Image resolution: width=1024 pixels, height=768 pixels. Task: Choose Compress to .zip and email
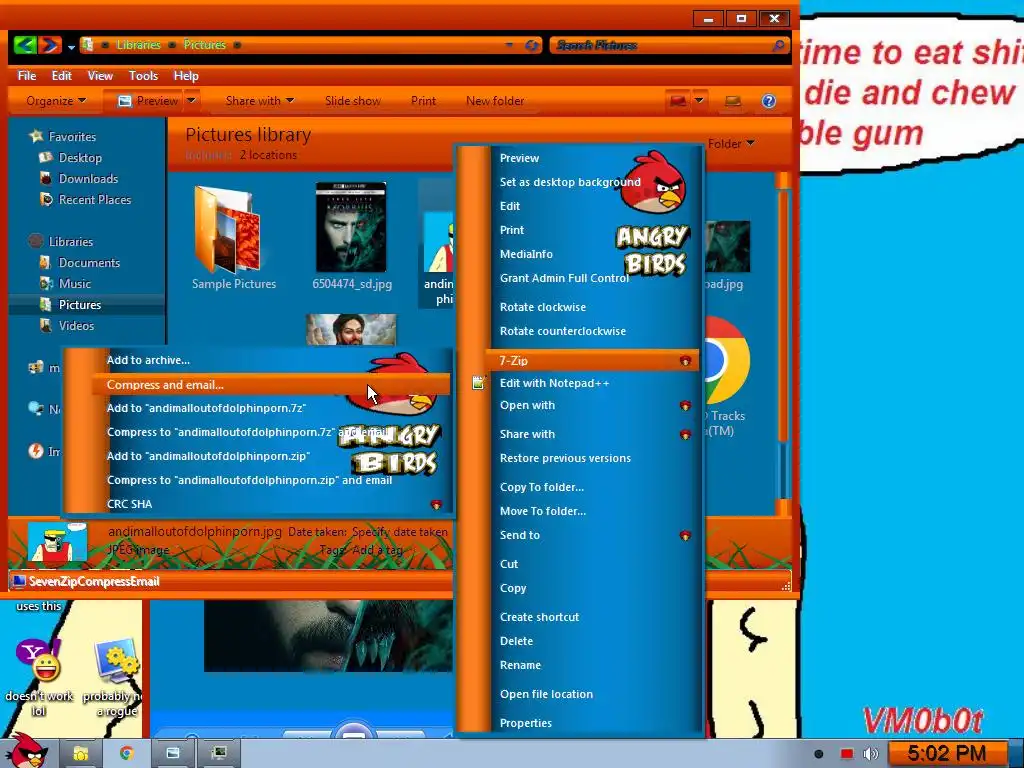(249, 480)
